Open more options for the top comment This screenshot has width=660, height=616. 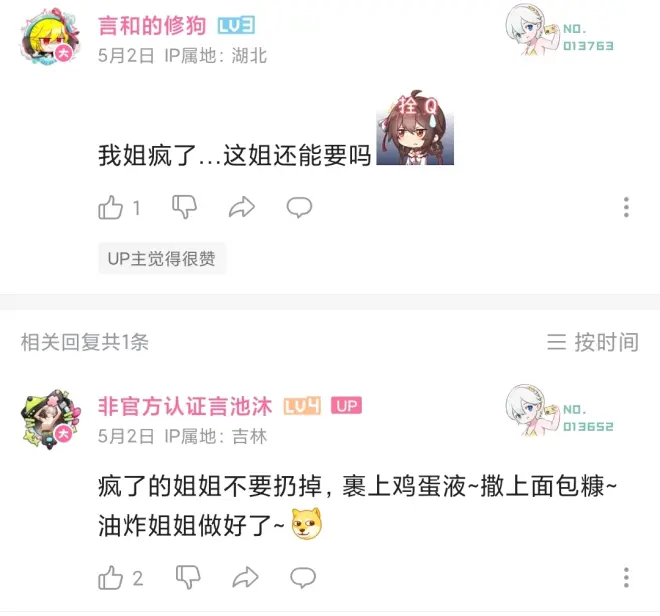coord(626,207)
